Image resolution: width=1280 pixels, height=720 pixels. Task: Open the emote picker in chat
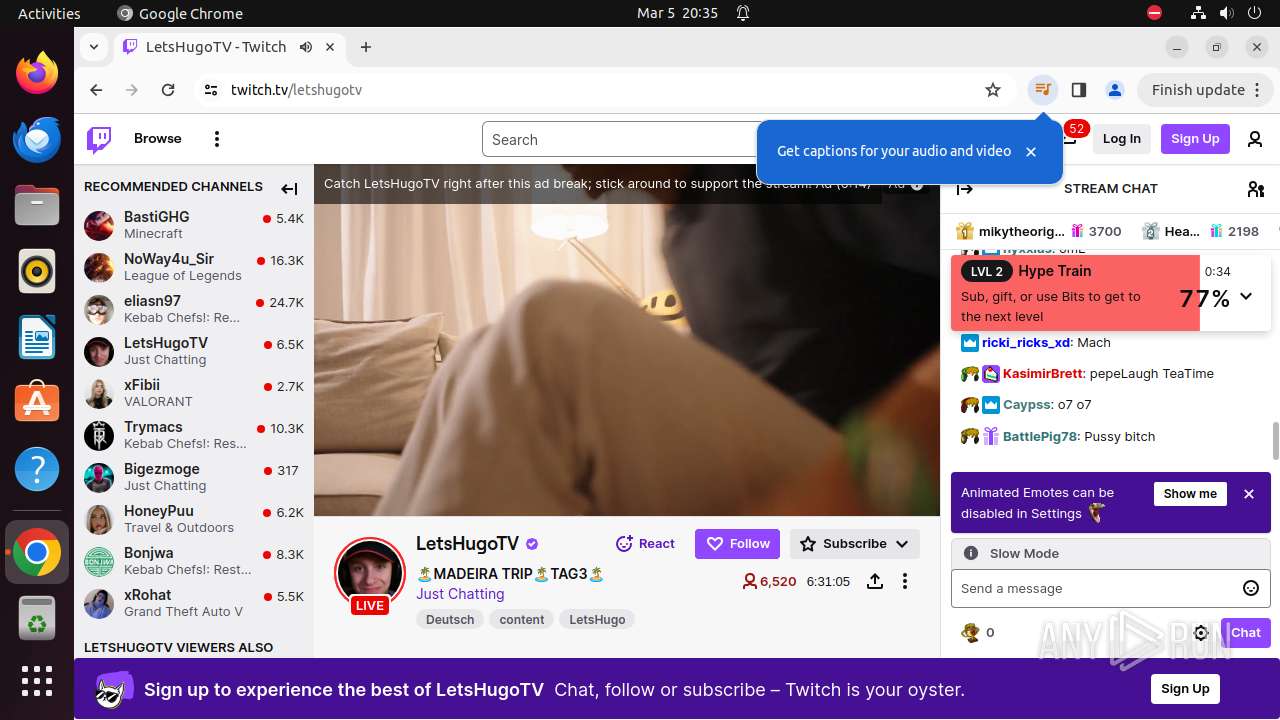pos(1250,588)
